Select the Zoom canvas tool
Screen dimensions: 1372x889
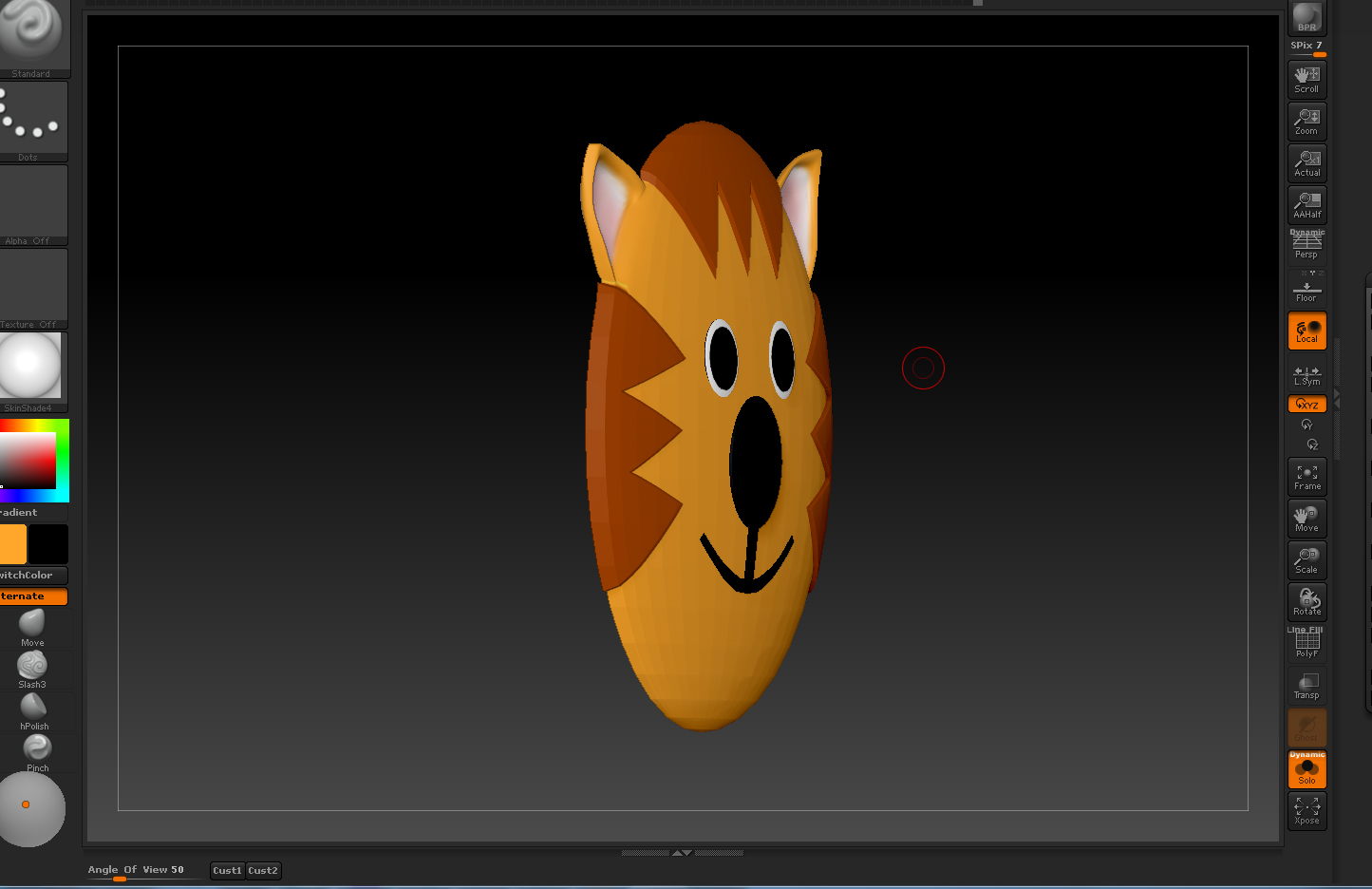pyautogui.click(x=1306, y=122)
